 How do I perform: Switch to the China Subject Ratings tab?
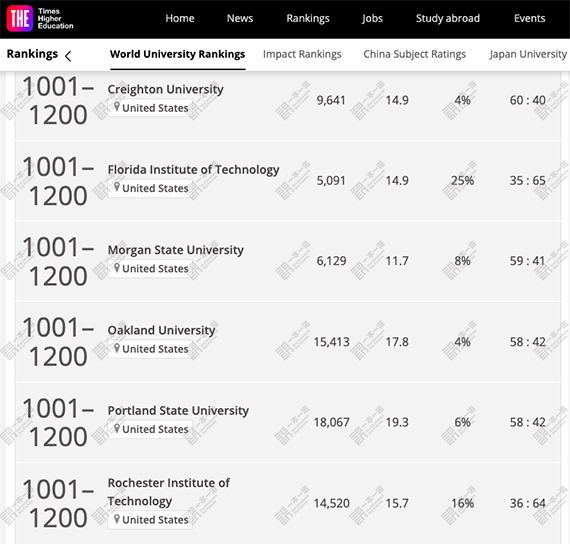[x=414, y=54]
